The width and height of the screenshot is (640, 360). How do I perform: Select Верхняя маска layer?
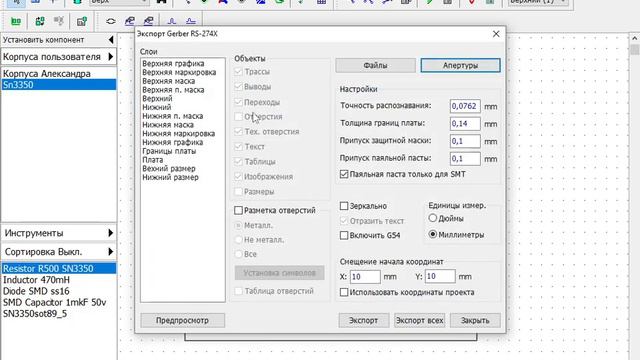(168, 81)
